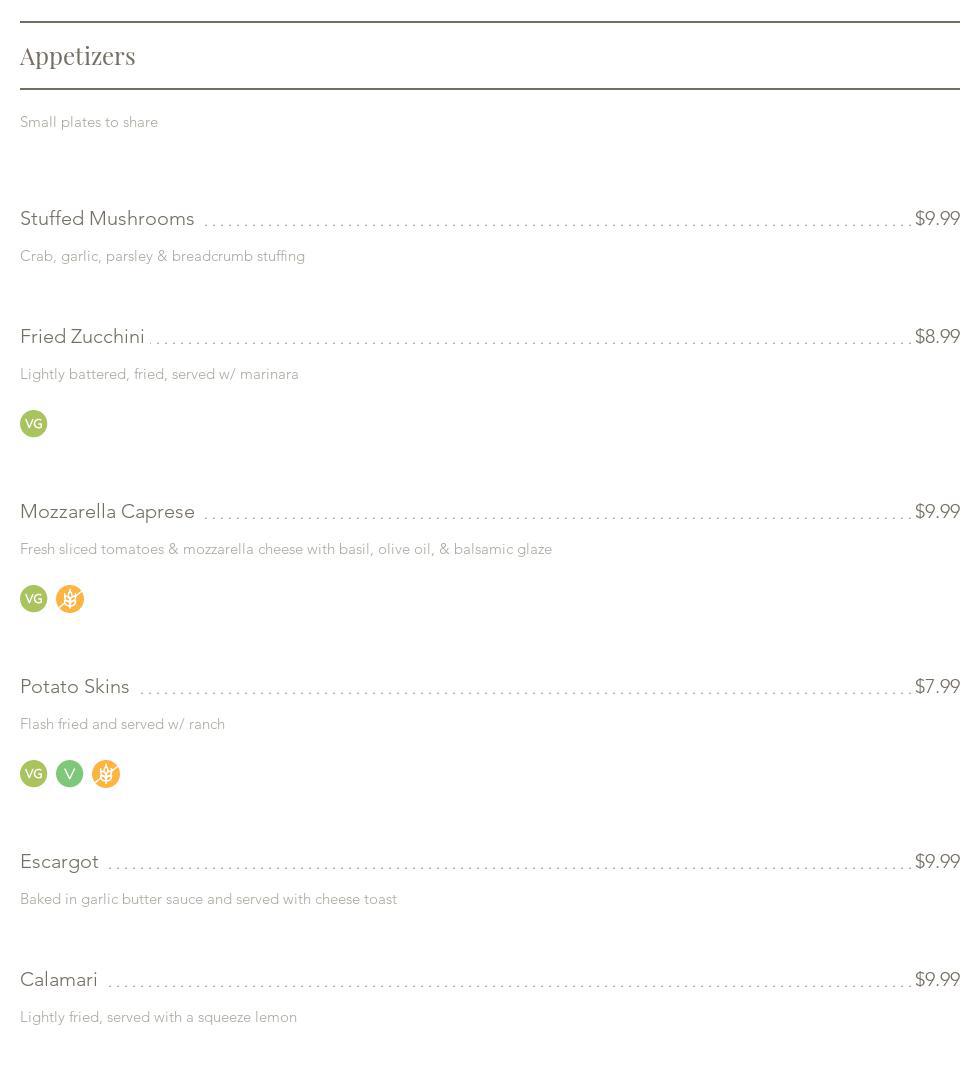Click the $7.99 price for Potato Skins
This screenshot has height=1084, width=965.
937,687
